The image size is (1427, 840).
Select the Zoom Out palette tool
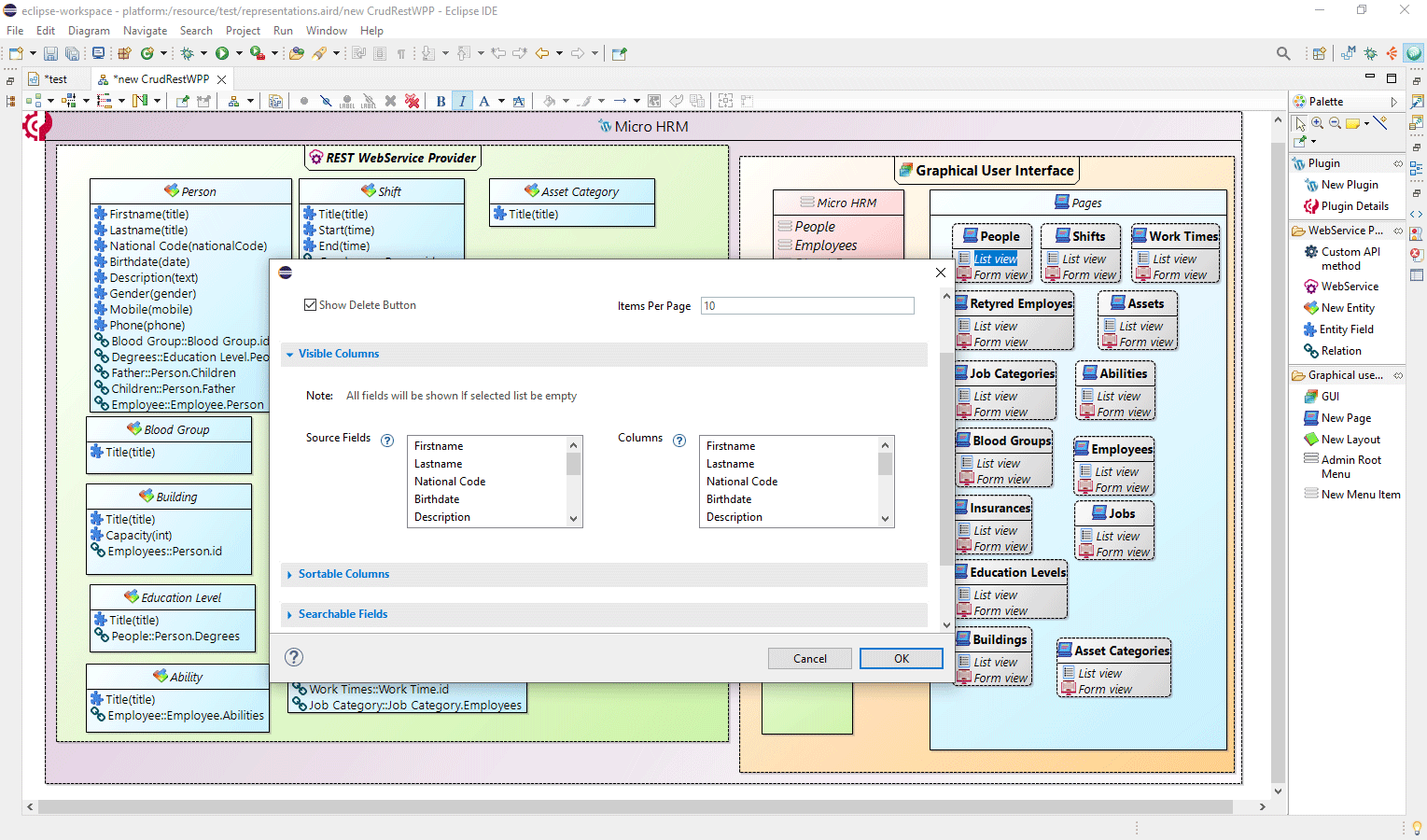pos(1335,123)
